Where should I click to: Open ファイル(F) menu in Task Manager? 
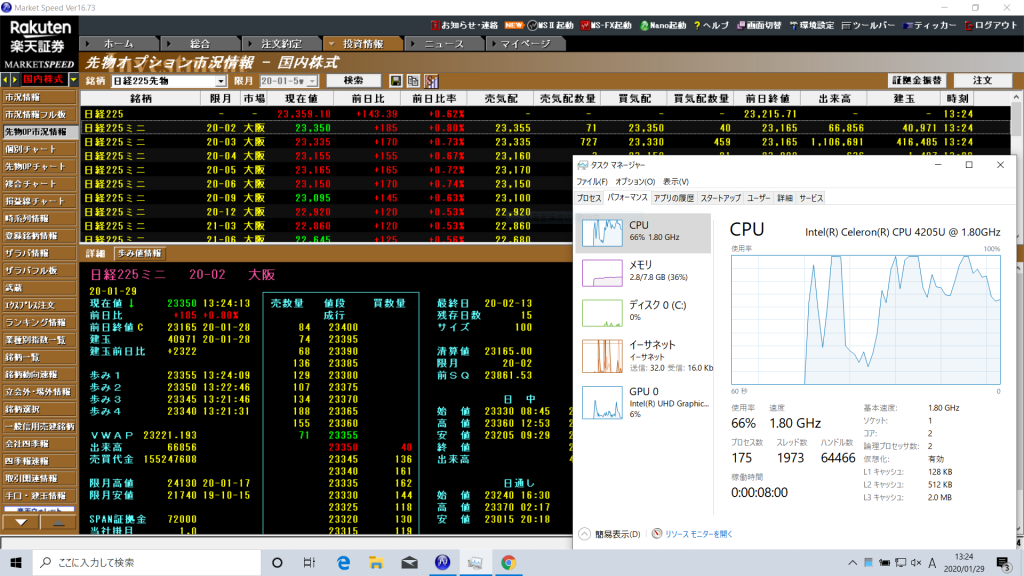click(x=592, y=182)
